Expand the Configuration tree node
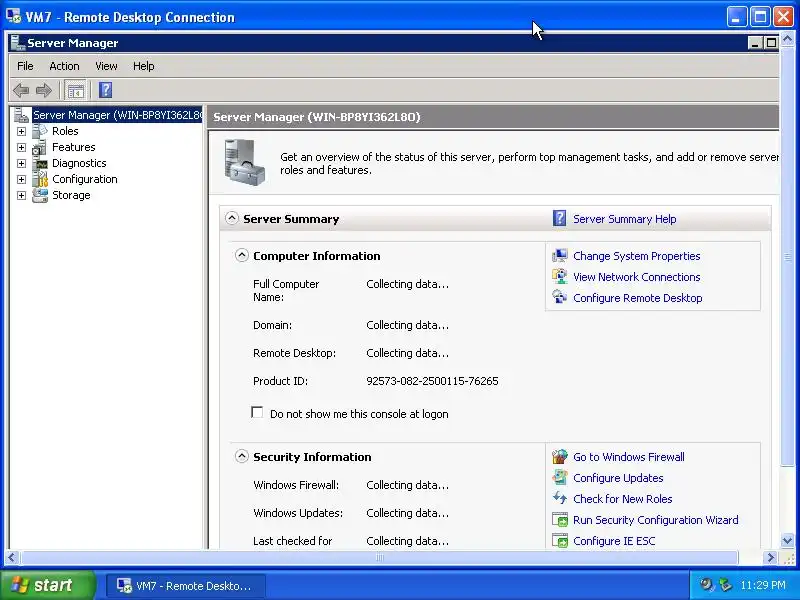 click(x=21, y=180)
